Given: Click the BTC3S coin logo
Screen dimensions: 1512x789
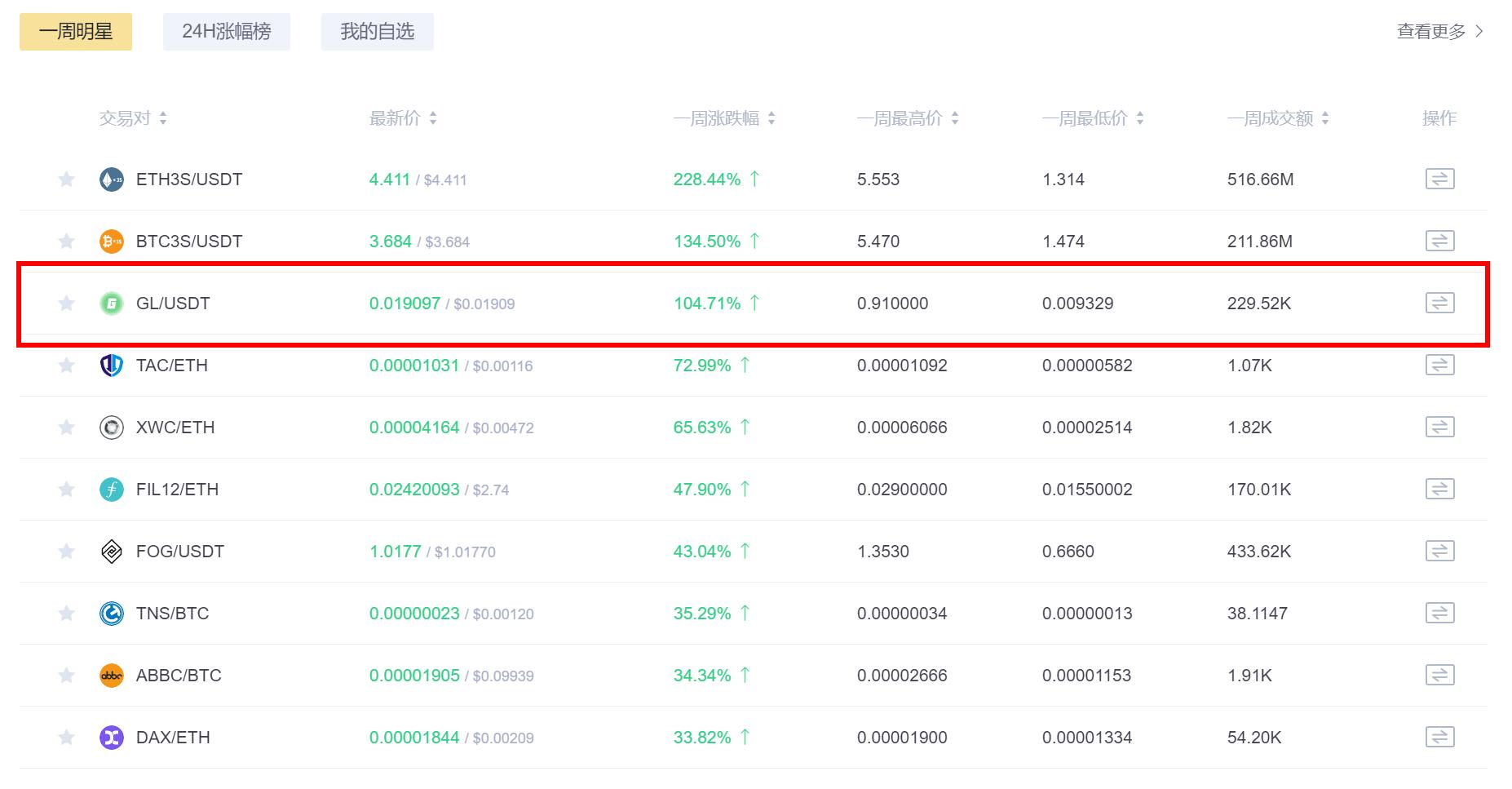Looking at the screenshot, I should (112, 242).
